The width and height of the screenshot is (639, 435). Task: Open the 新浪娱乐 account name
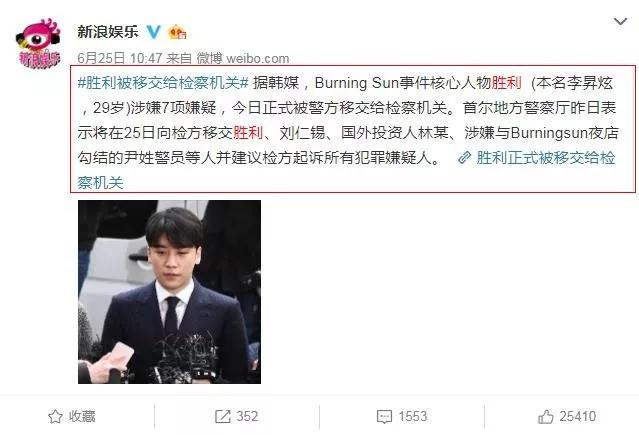tap(108, 31)
